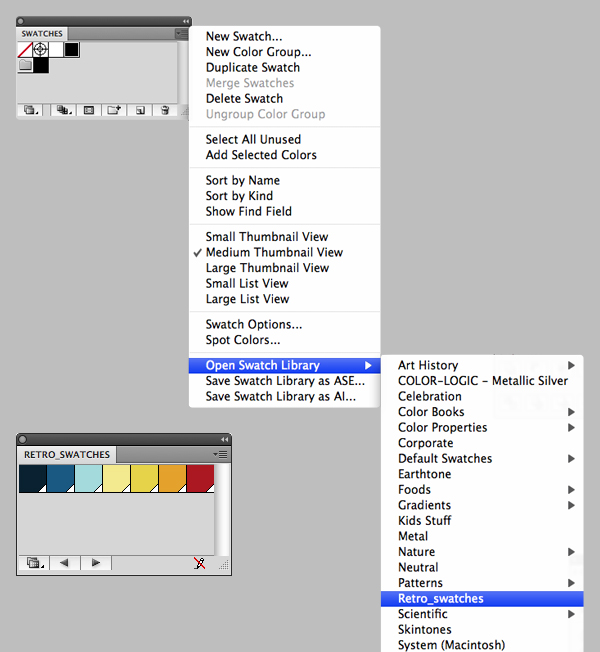Viewport: 600px width, 652px height.
Task: Click Delete Swatch trash icon
Action: pos(165,110)
